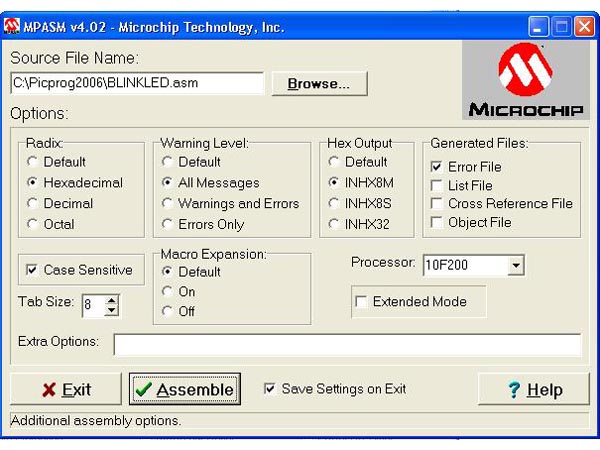Click the Microchip logo image
This screenshot has width=600, height=450.
(525, 81)
